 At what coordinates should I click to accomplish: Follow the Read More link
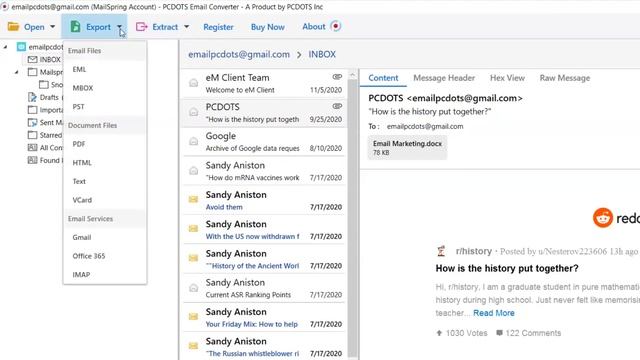click(494, 313)
